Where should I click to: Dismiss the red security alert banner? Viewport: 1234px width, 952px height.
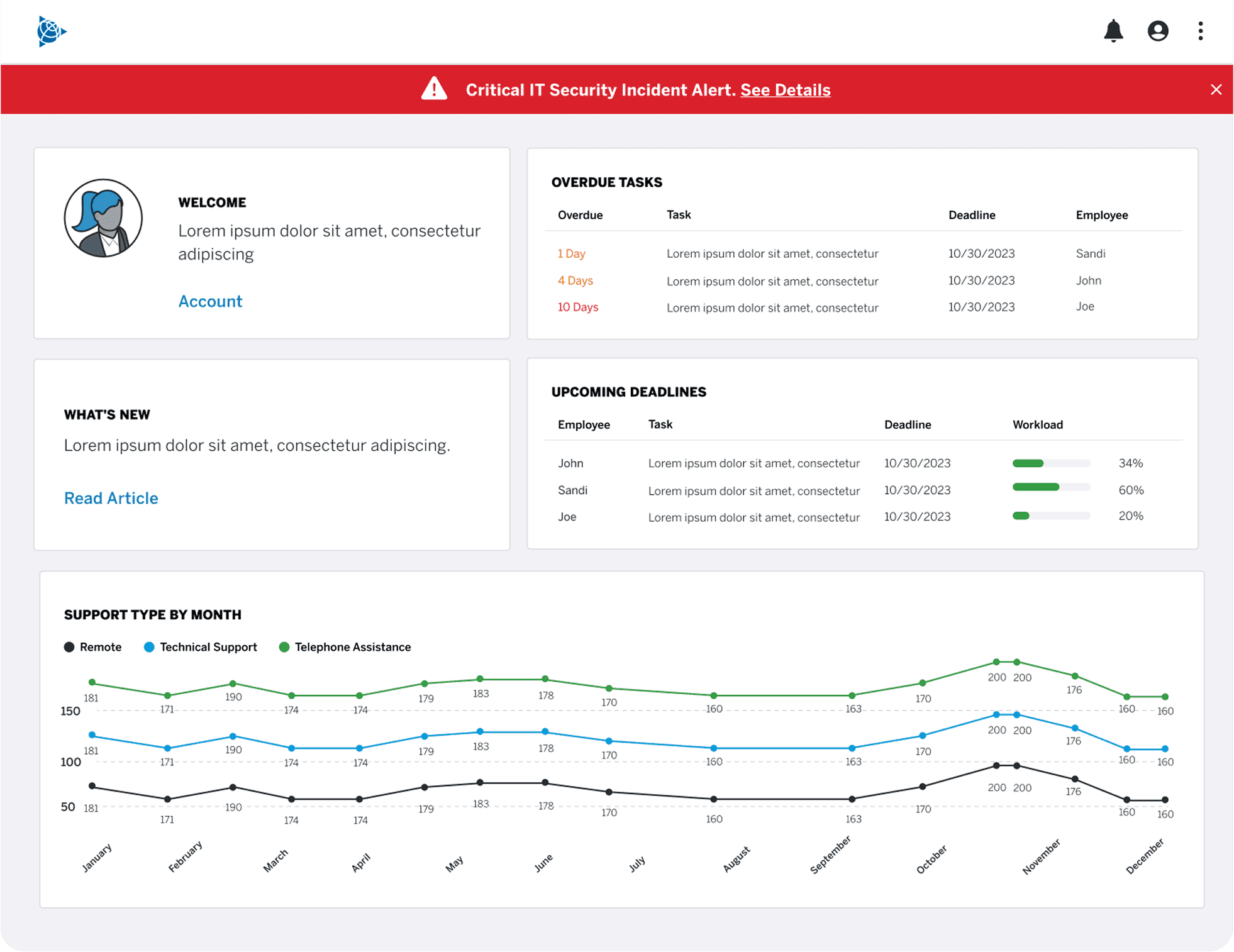pos(1216,89)
